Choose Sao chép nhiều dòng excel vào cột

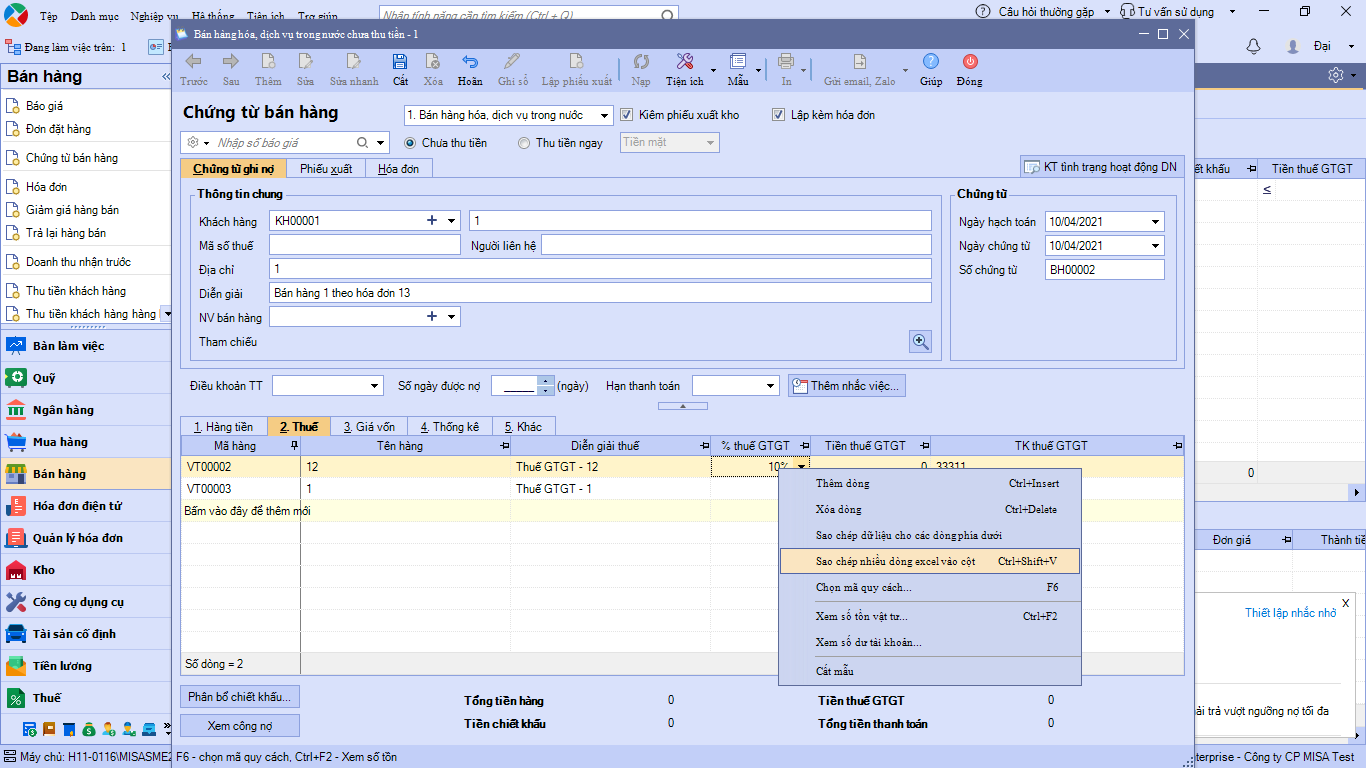tap(930, 561)
